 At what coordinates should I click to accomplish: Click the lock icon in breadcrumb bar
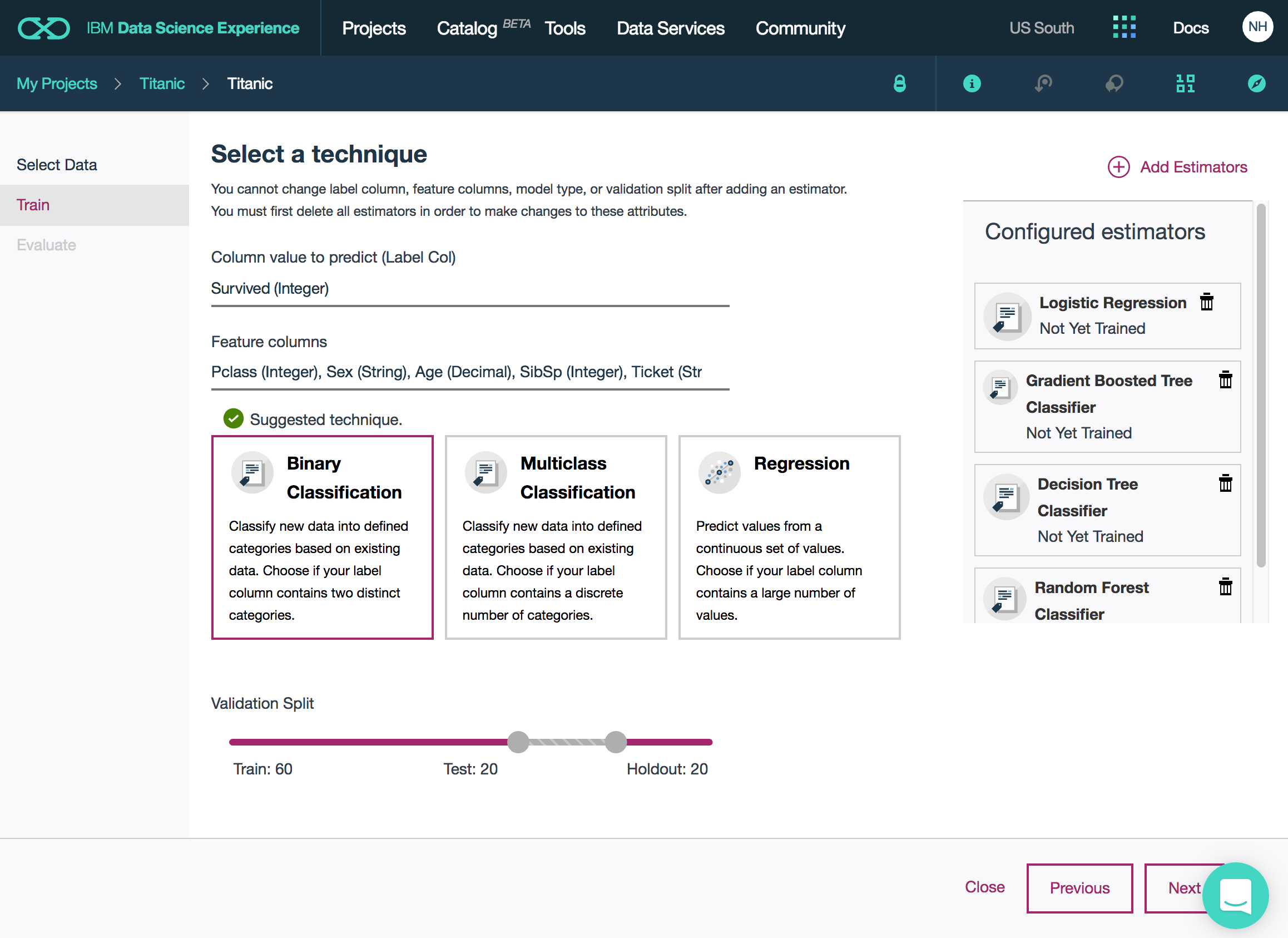(x=900, y=83)
